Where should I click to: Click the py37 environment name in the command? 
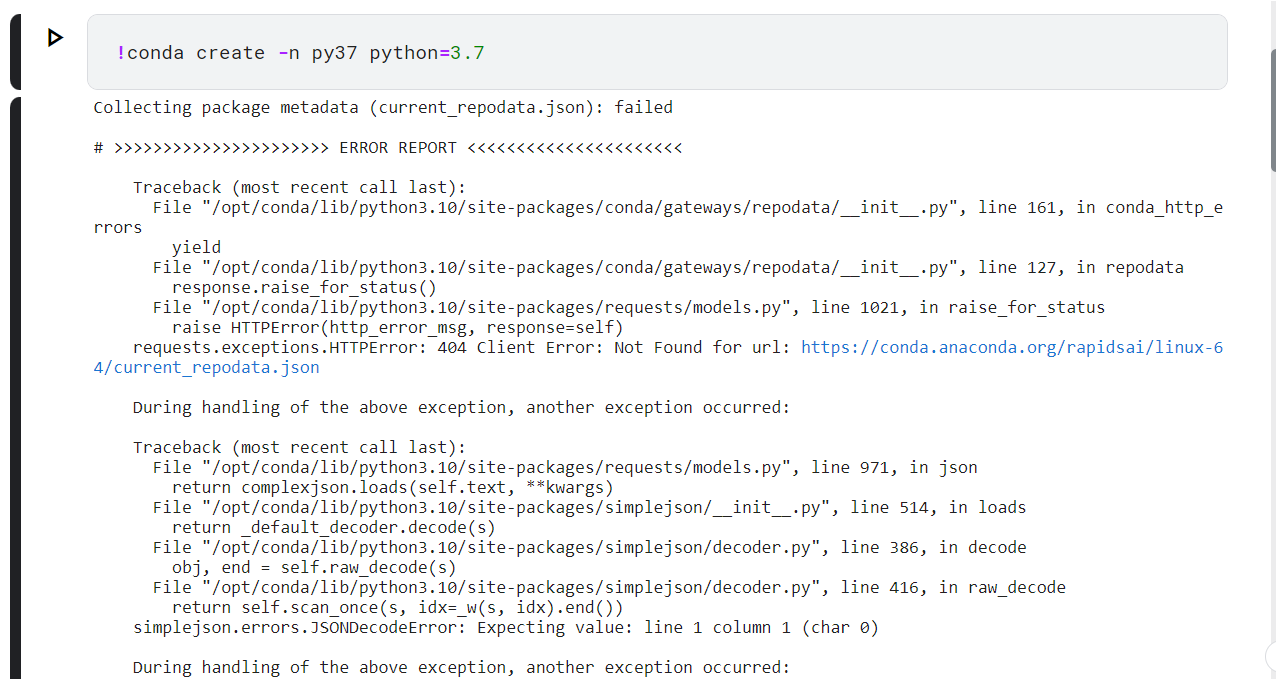coord(334,53)
